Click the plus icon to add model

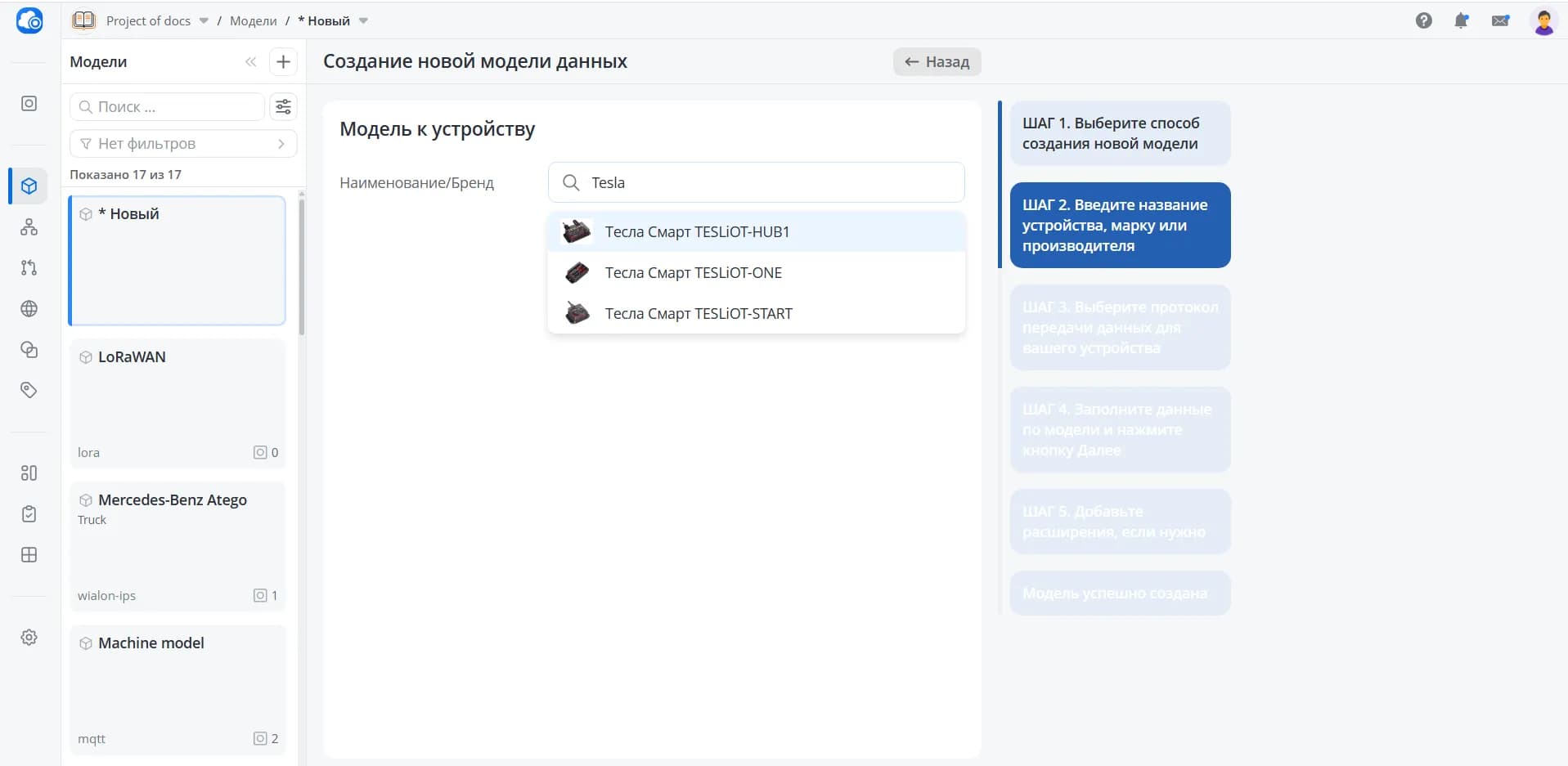click(x=283, y=61)
